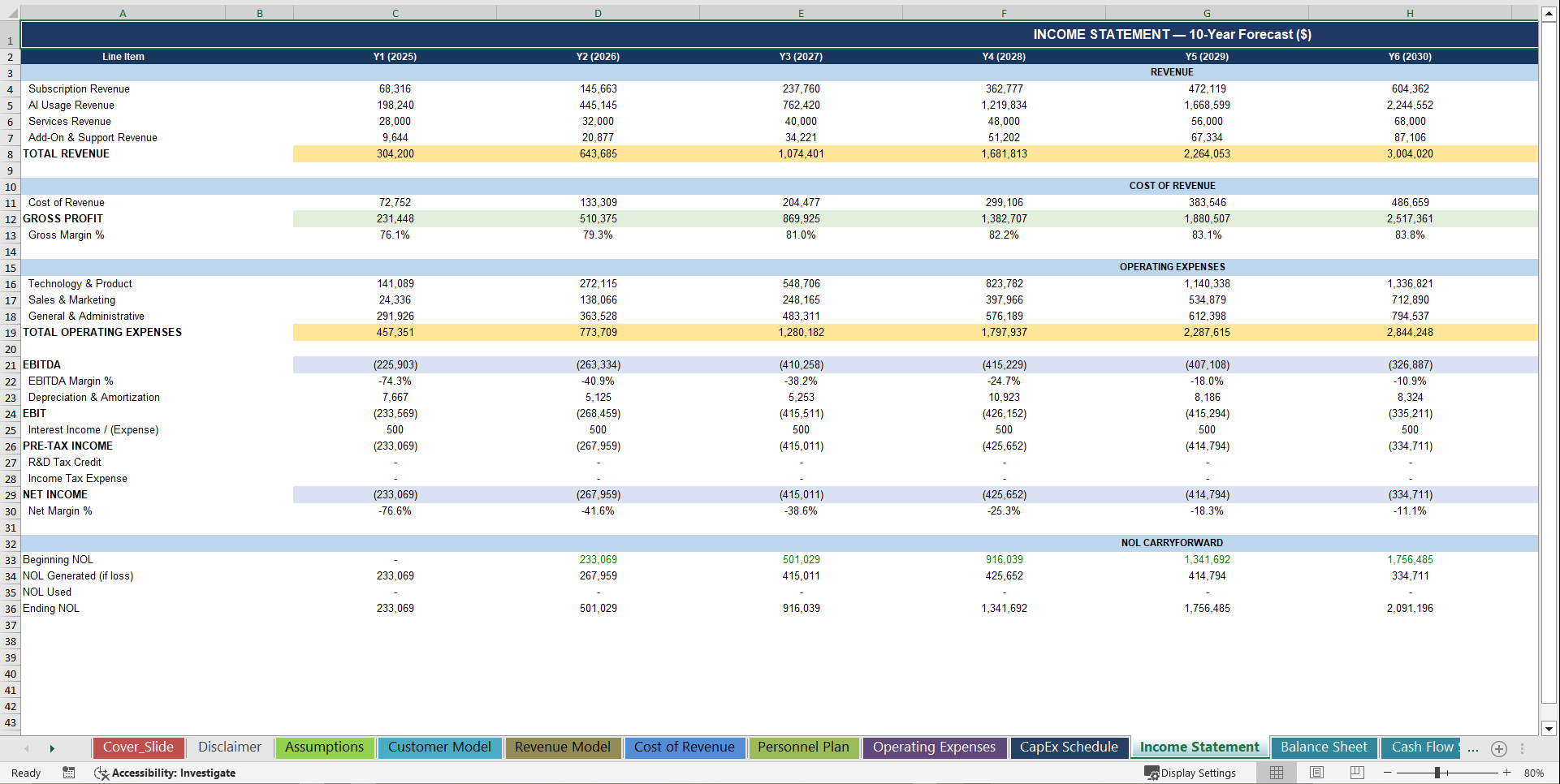
Task: Switch to Normal view in the status bar
Action: click(1276, 773)
